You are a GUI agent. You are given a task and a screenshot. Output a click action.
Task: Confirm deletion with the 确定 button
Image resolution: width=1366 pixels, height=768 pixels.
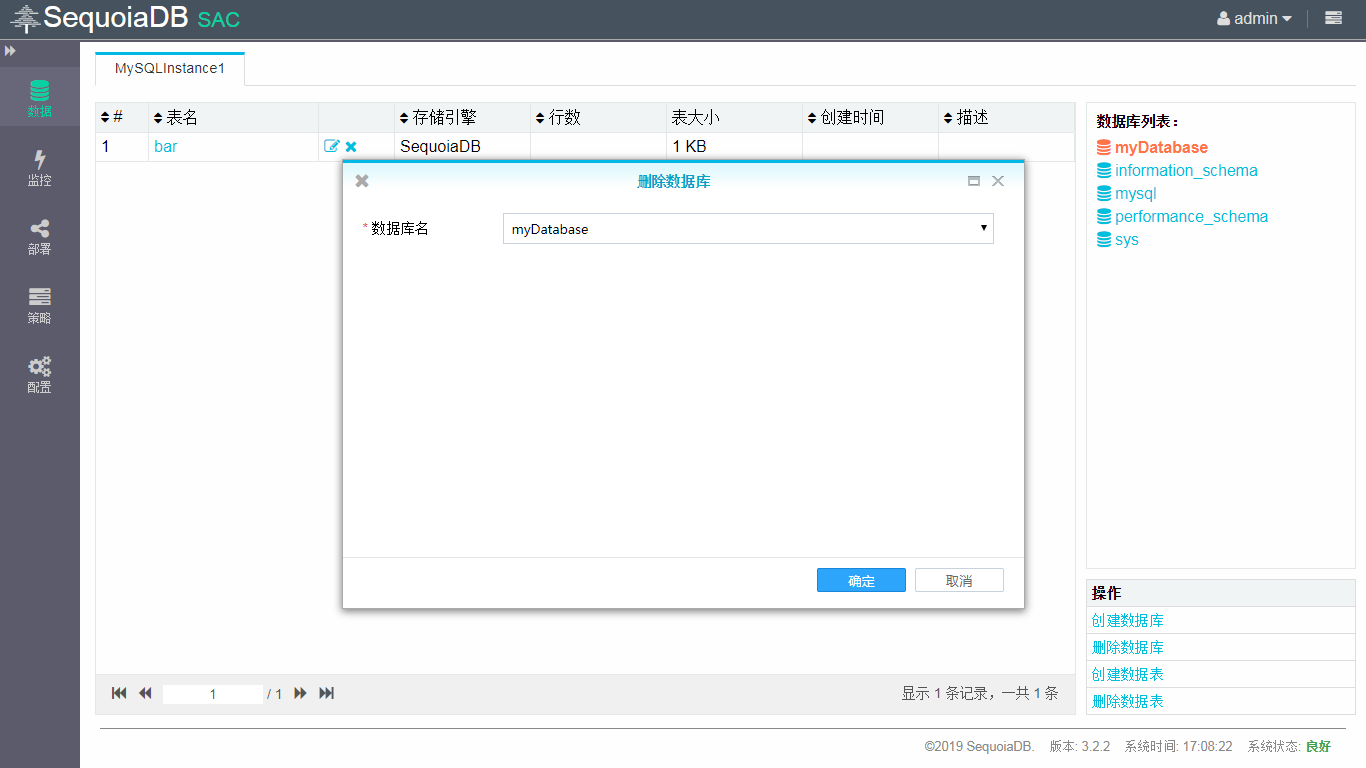pyautogui.click(x=861, y=580)
